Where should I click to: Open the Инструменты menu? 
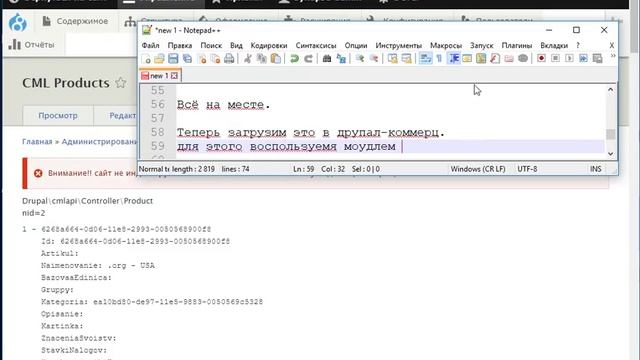click(x=399, y=45)
